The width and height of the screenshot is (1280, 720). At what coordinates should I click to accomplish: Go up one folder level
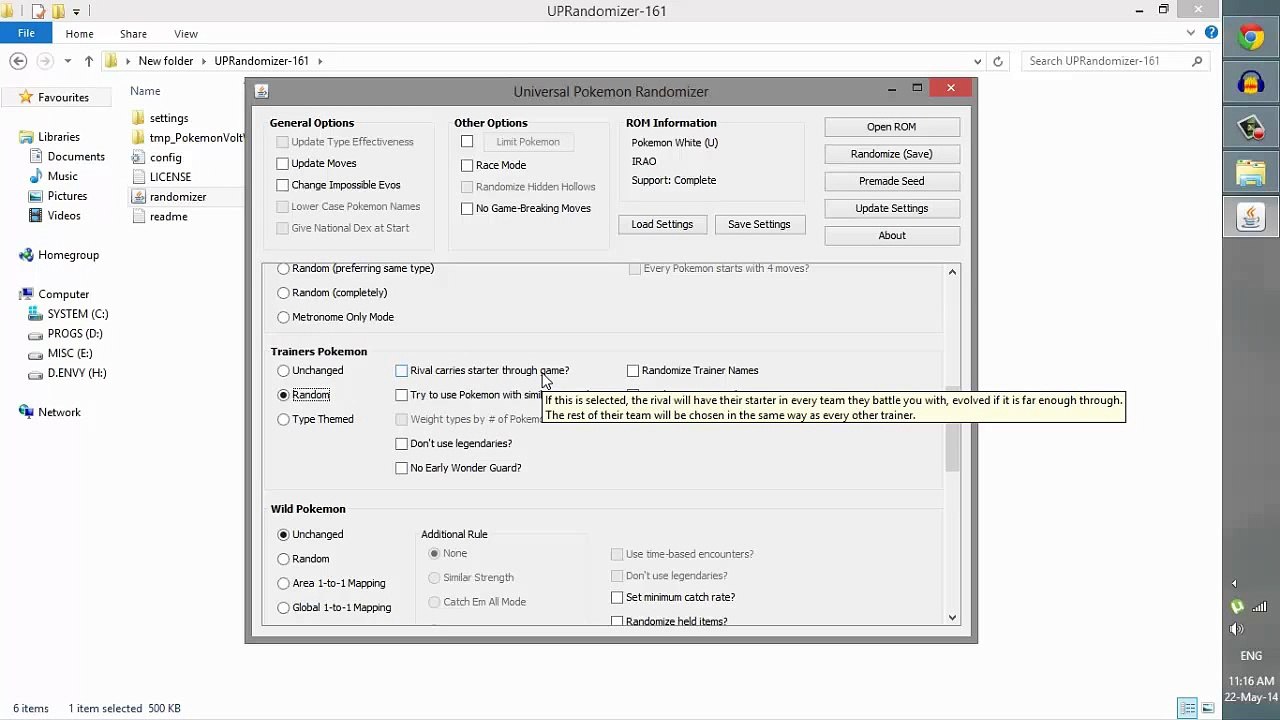(89, 61)
